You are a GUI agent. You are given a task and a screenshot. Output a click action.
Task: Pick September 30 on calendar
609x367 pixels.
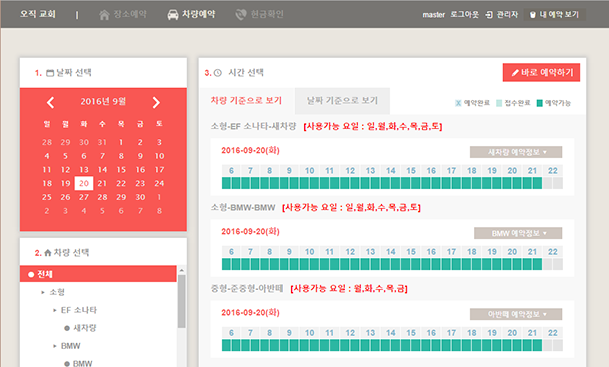(140, 197)
